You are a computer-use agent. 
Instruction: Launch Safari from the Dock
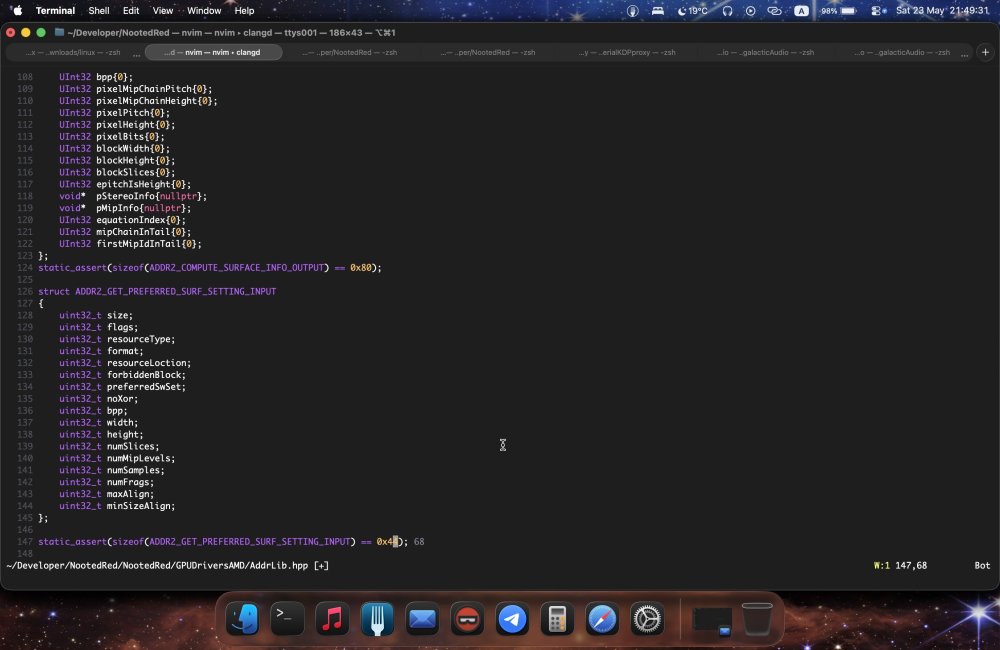coord(602,619)
